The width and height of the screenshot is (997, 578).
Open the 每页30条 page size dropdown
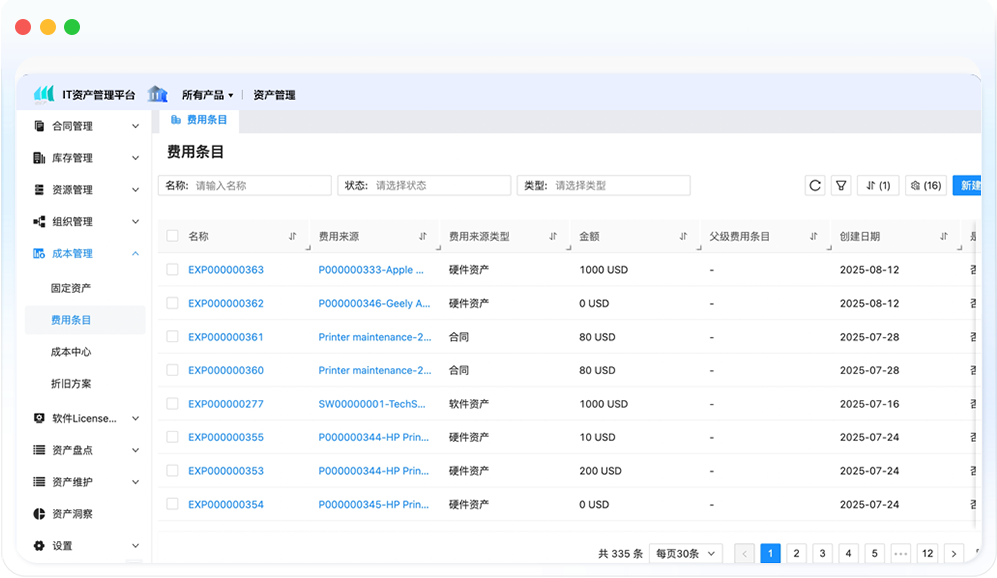point(685,553)
